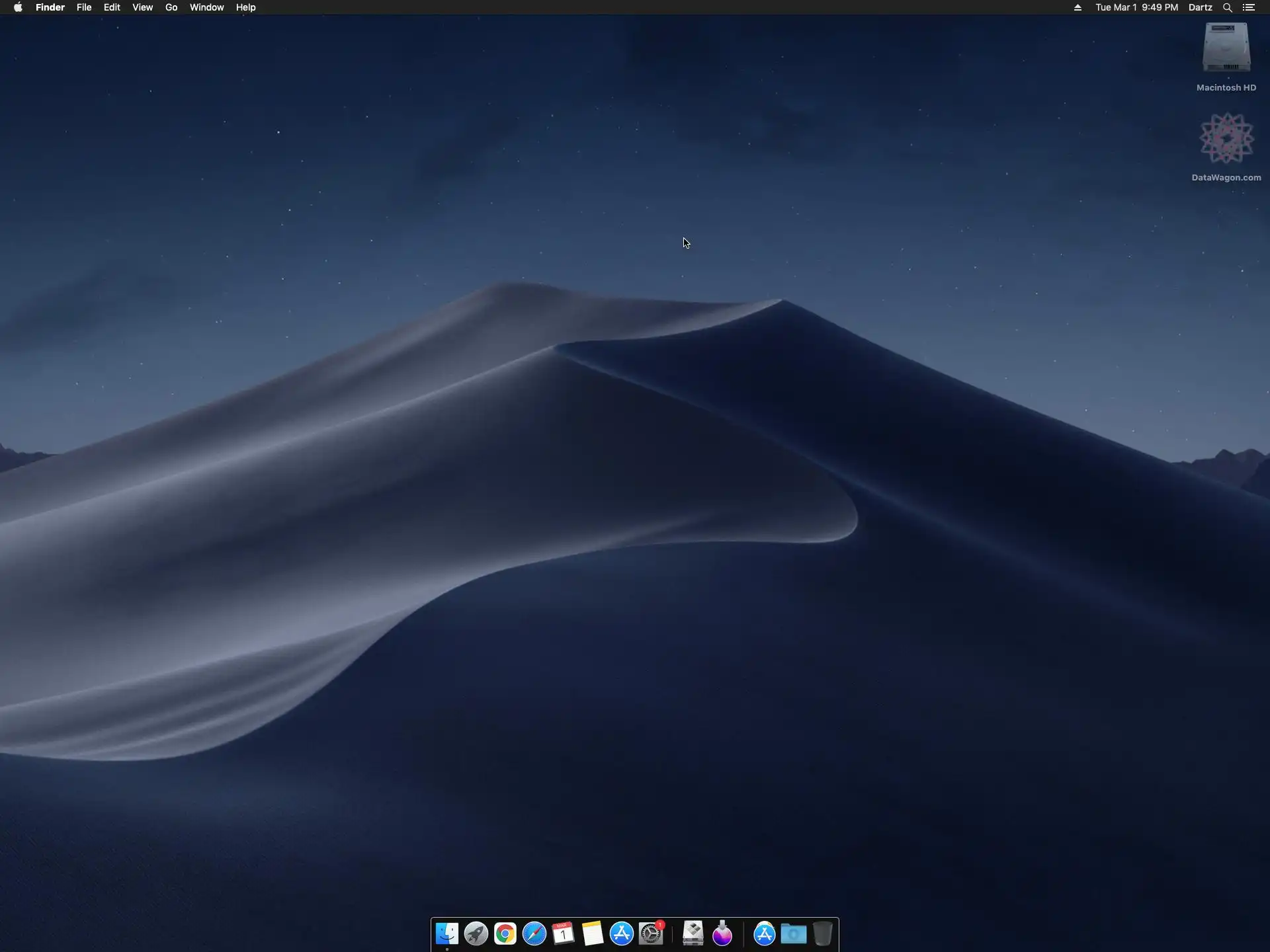The width and height of the screenshot is (1270, 952).
Task: Open the Apple menu
Action: 18,7
